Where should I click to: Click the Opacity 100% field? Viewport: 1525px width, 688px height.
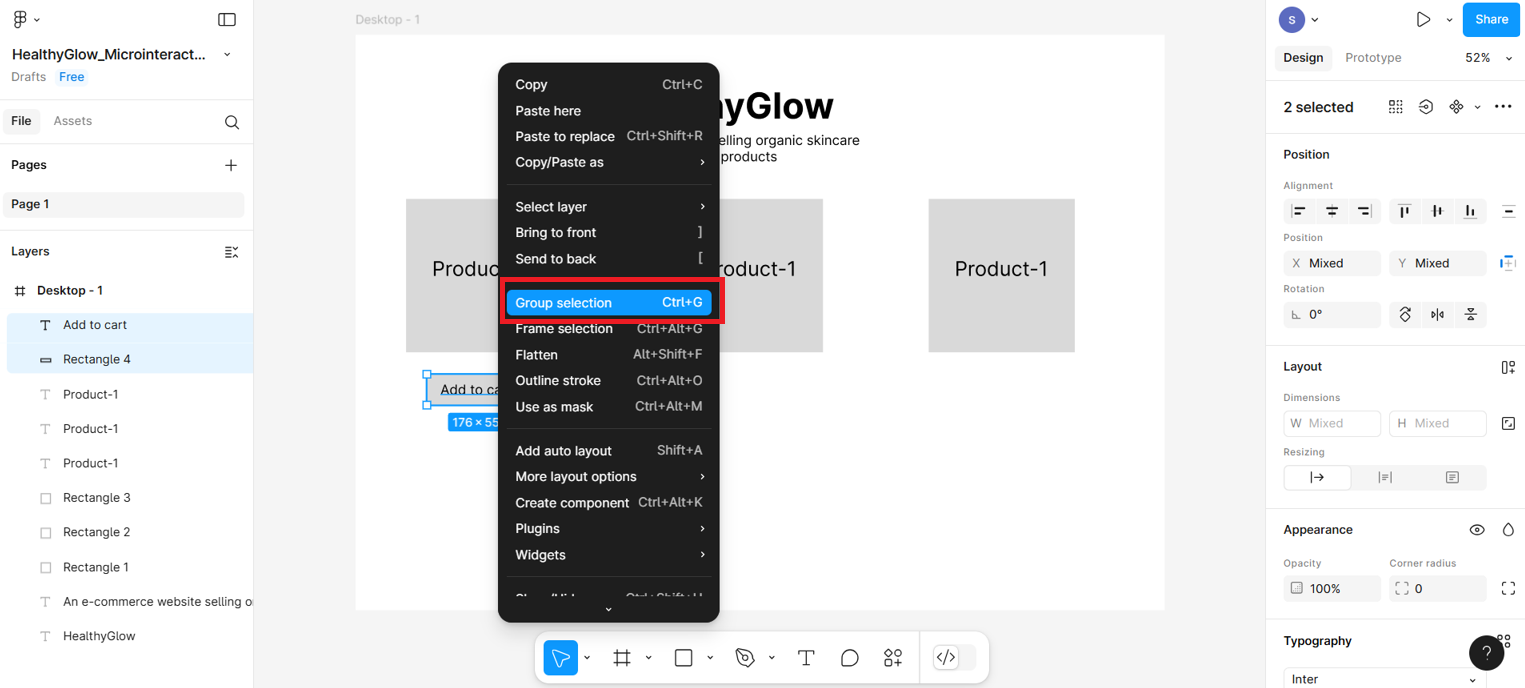coord(1332,589)
